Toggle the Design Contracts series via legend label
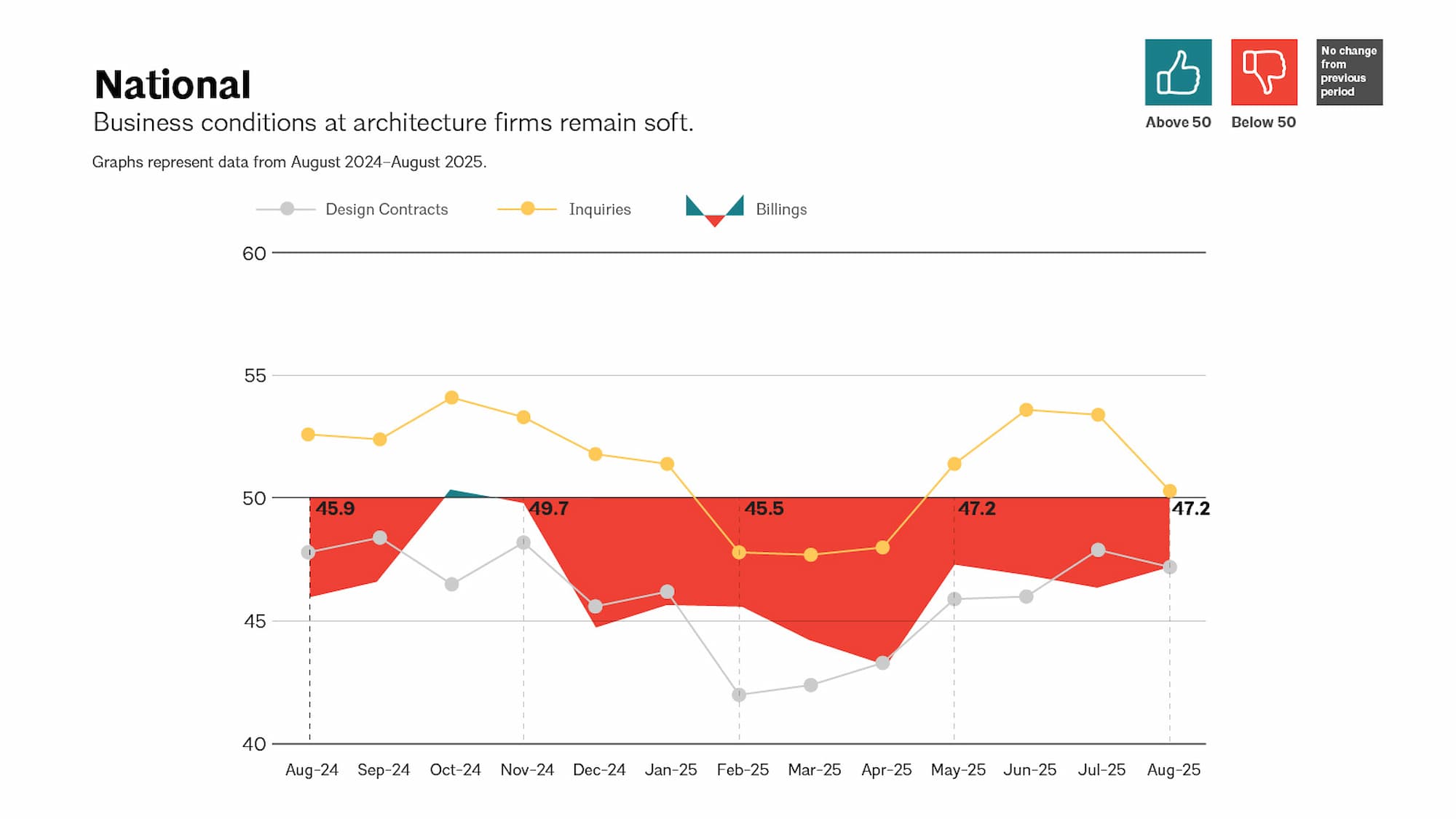The image size is (1456, 819). coord(387,210)
